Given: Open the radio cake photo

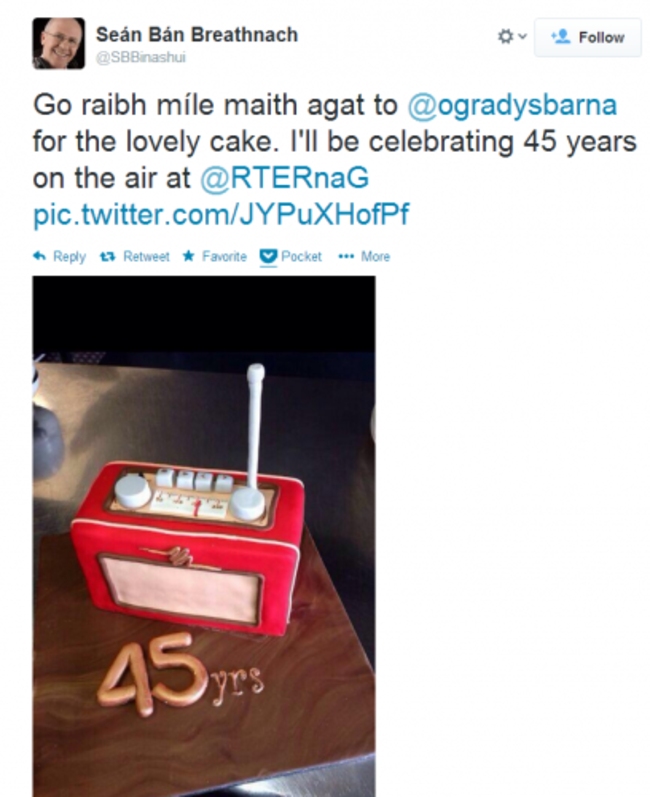Looking at the screenshot, I should click(x=204, y=536).
